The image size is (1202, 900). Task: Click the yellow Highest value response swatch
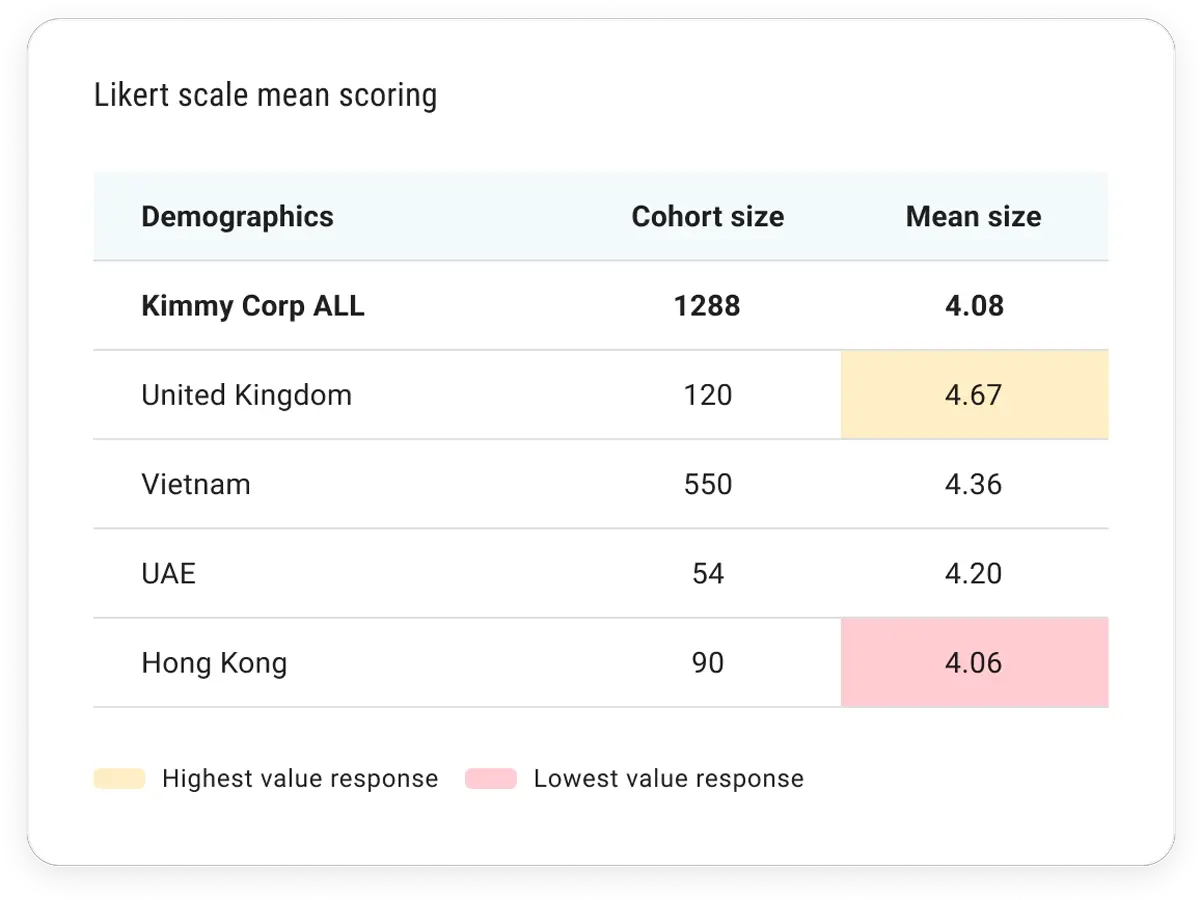[119, 779]
